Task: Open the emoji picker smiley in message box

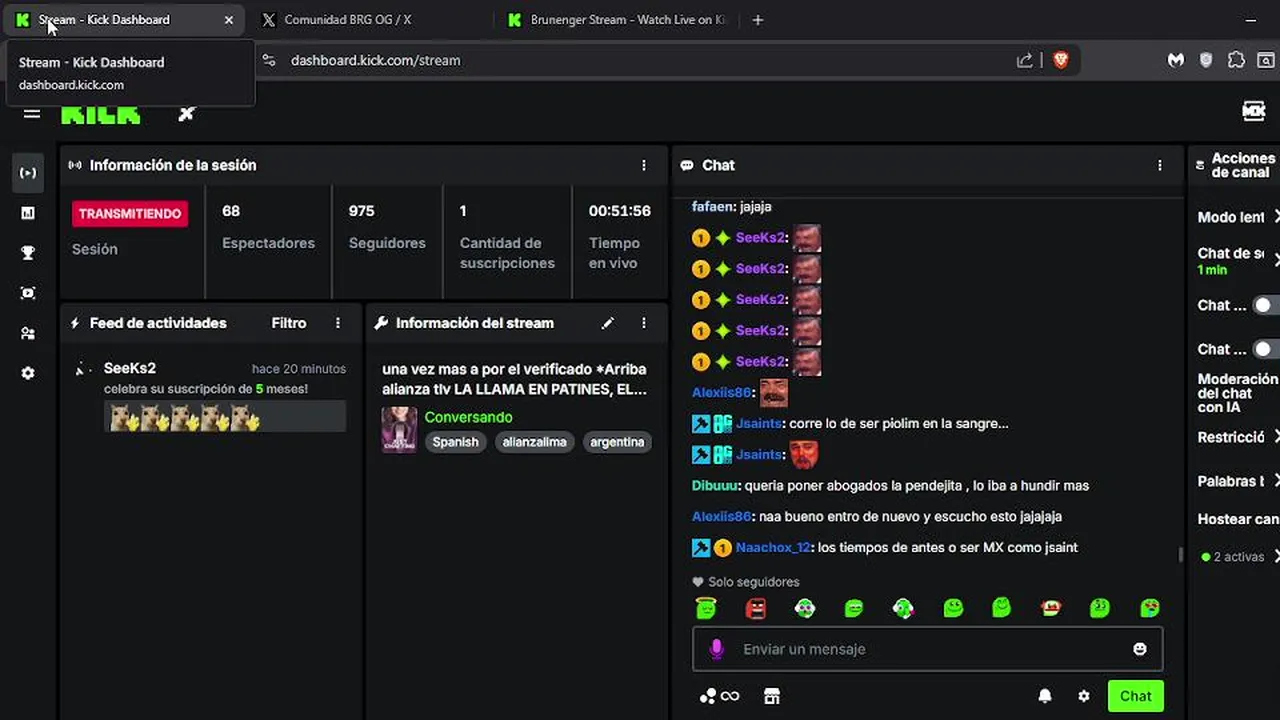Action: pyautogui.click(x=1139, y=649)
